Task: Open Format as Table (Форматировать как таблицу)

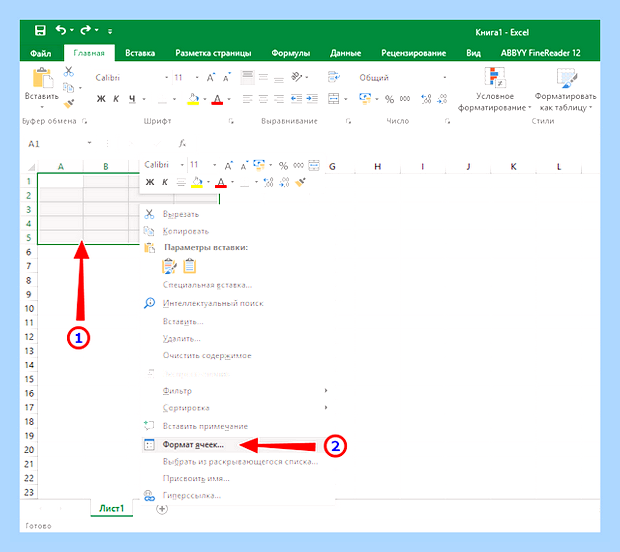Action: pyautogui.click(x=565, y=89)
